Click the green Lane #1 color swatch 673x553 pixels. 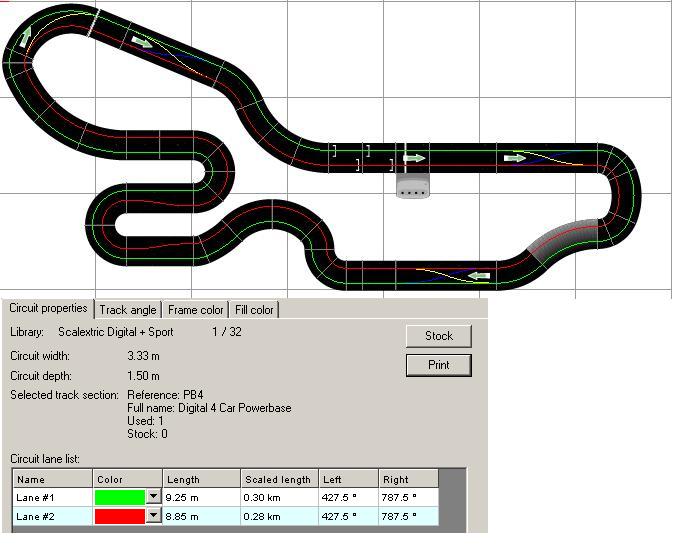point(119,496)
